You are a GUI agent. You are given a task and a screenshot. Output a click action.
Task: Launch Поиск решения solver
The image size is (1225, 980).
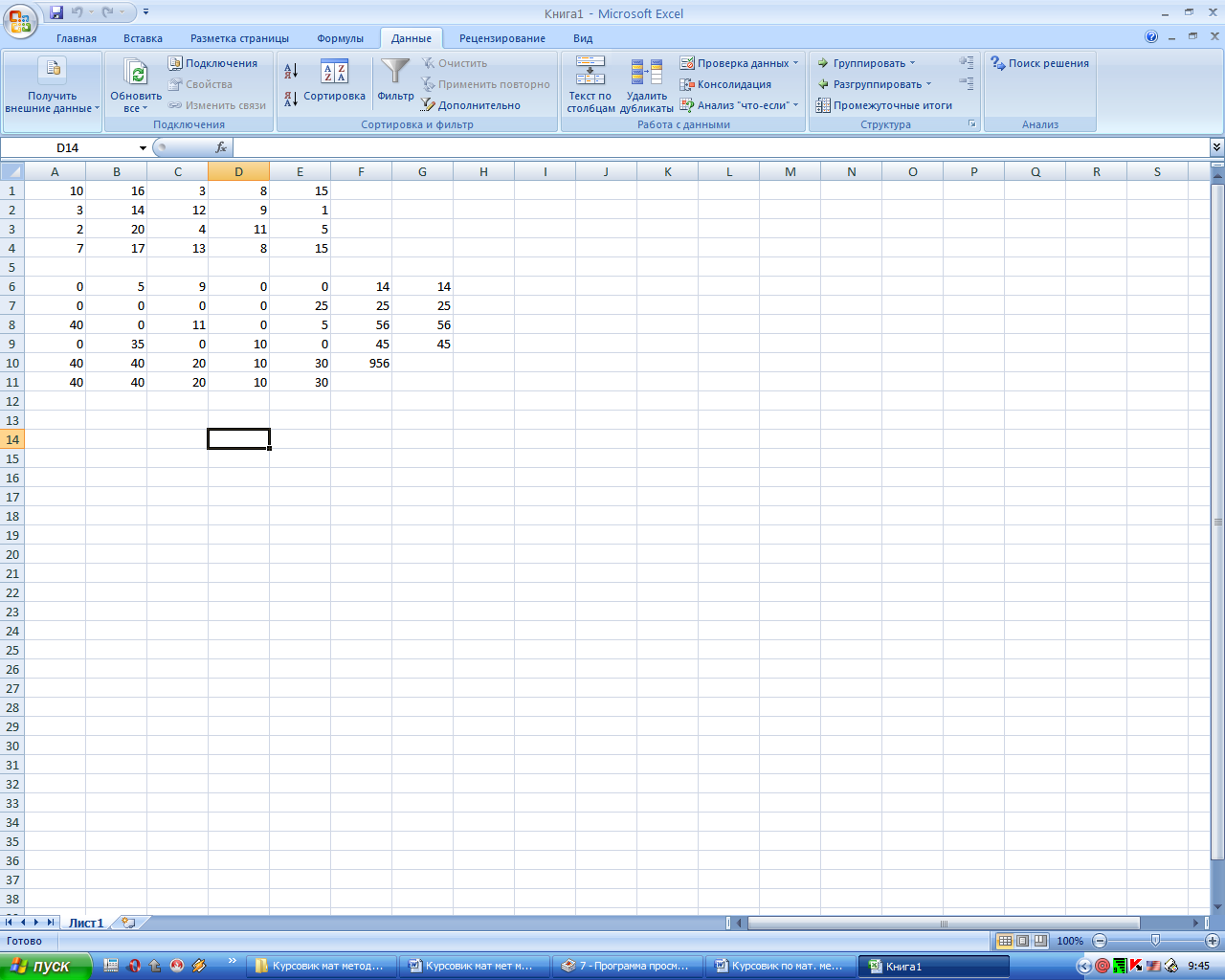click(x=1039, y=63)
